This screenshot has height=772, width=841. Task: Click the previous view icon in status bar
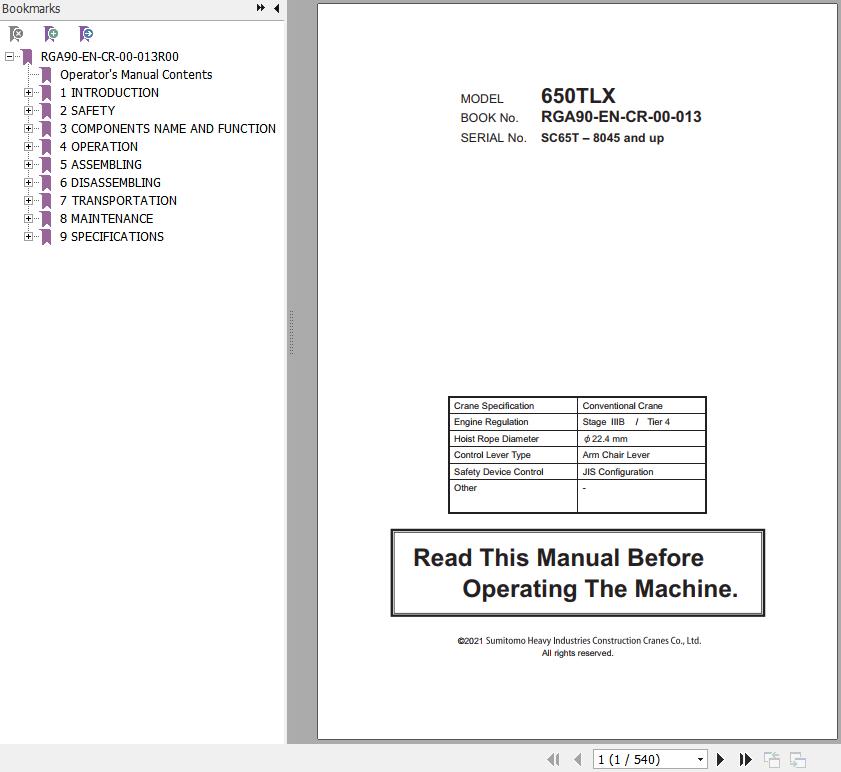click(x=772, y=760)
